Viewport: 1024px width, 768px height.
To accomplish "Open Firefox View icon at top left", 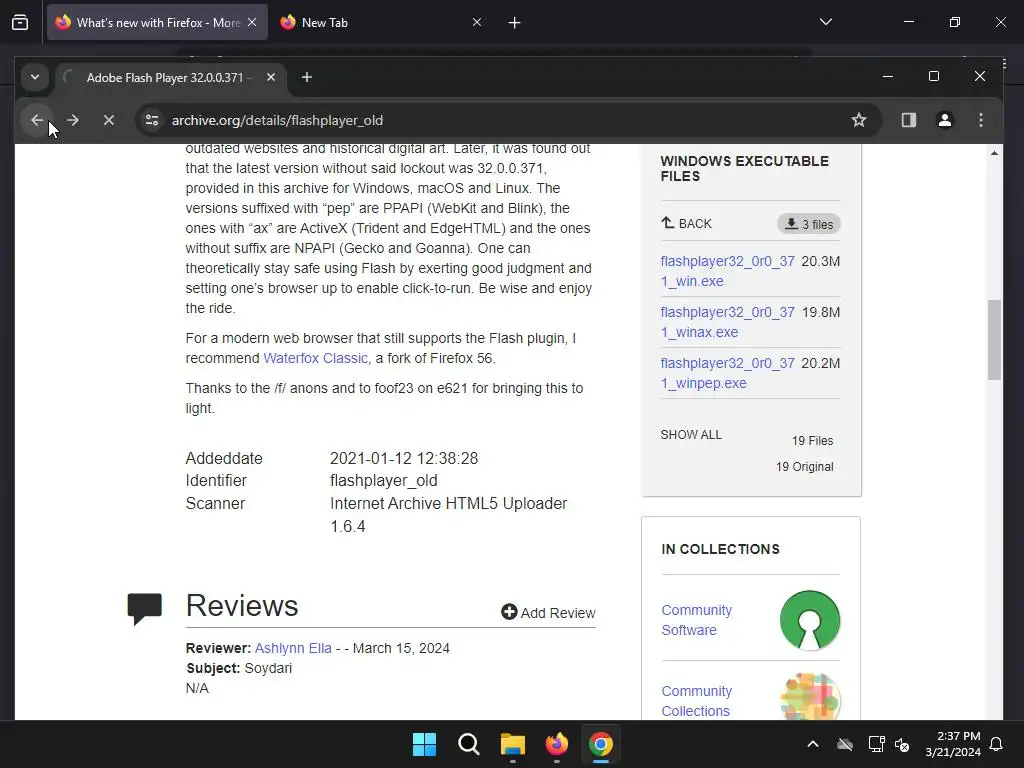I will pyautogui.click(x=20, y=22).
